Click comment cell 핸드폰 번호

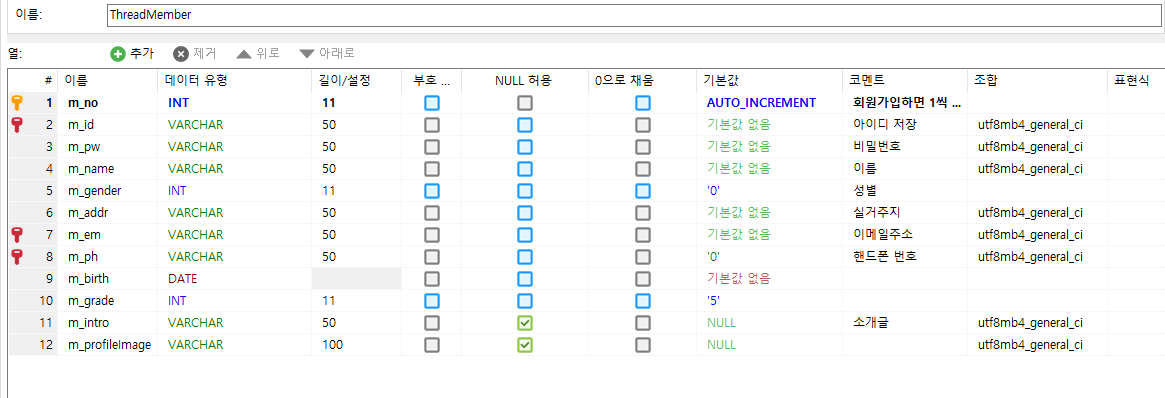point(886,257)
